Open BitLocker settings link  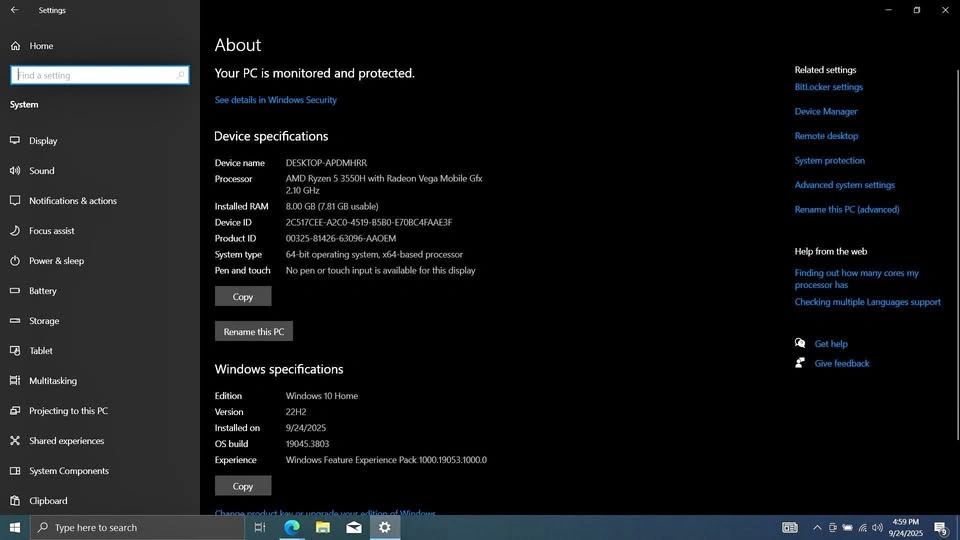click(828, 87)
